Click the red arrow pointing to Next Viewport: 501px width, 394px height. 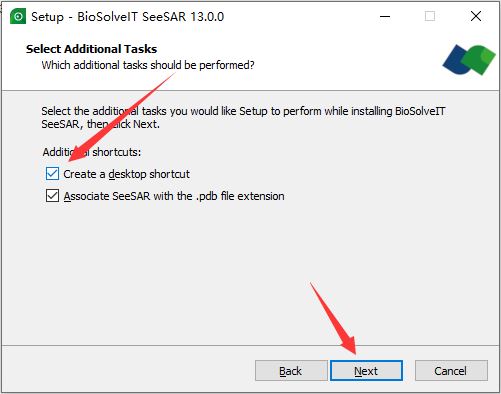333,319
